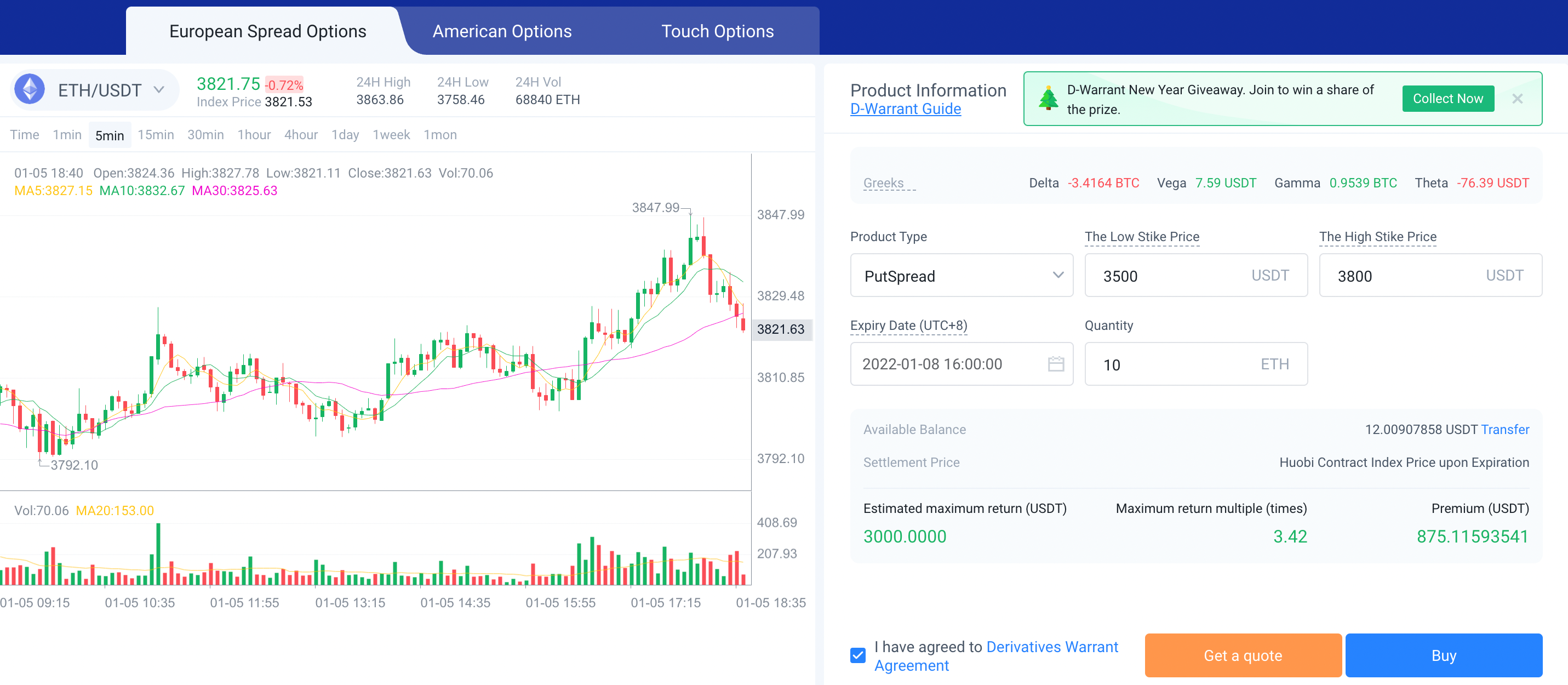1568x685 pixels.
Task: Dismiss the New Year Giveaway banner
Action: click(x=1517, y=99)
